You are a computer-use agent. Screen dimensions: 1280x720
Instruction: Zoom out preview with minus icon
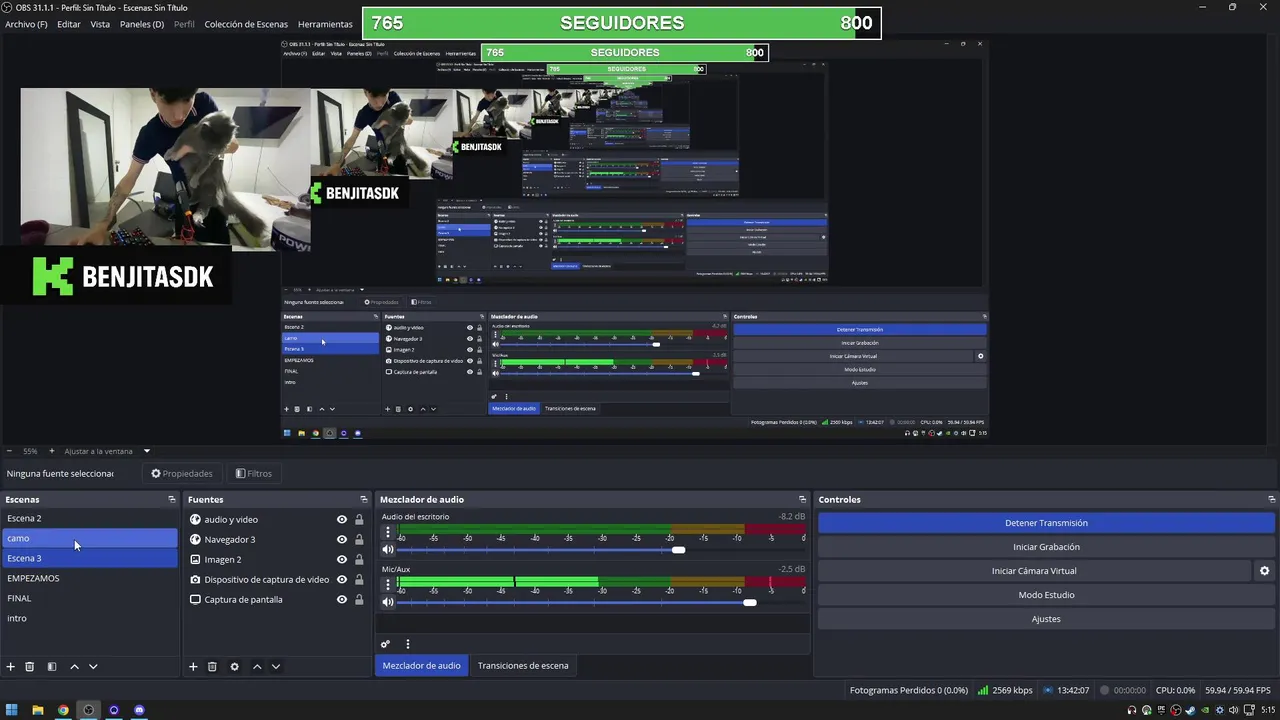(9, 451)
